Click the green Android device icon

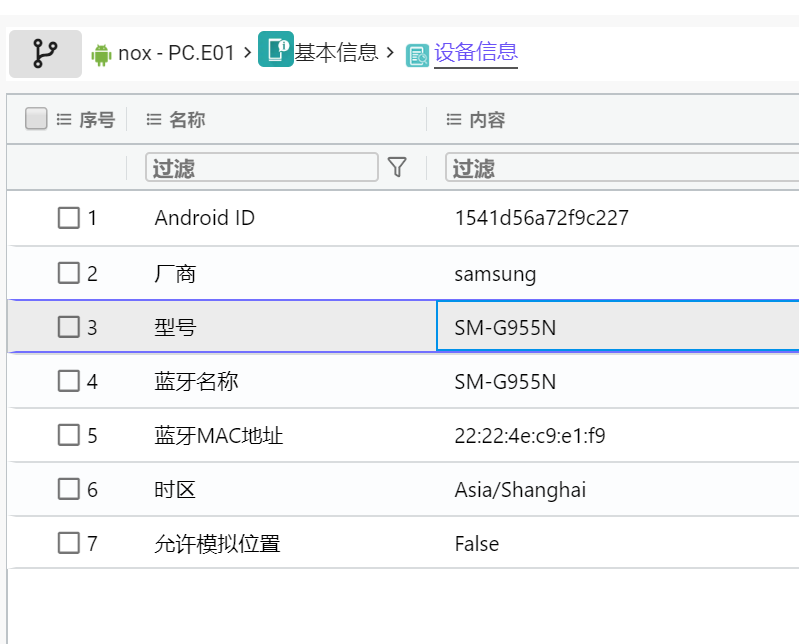101,55
